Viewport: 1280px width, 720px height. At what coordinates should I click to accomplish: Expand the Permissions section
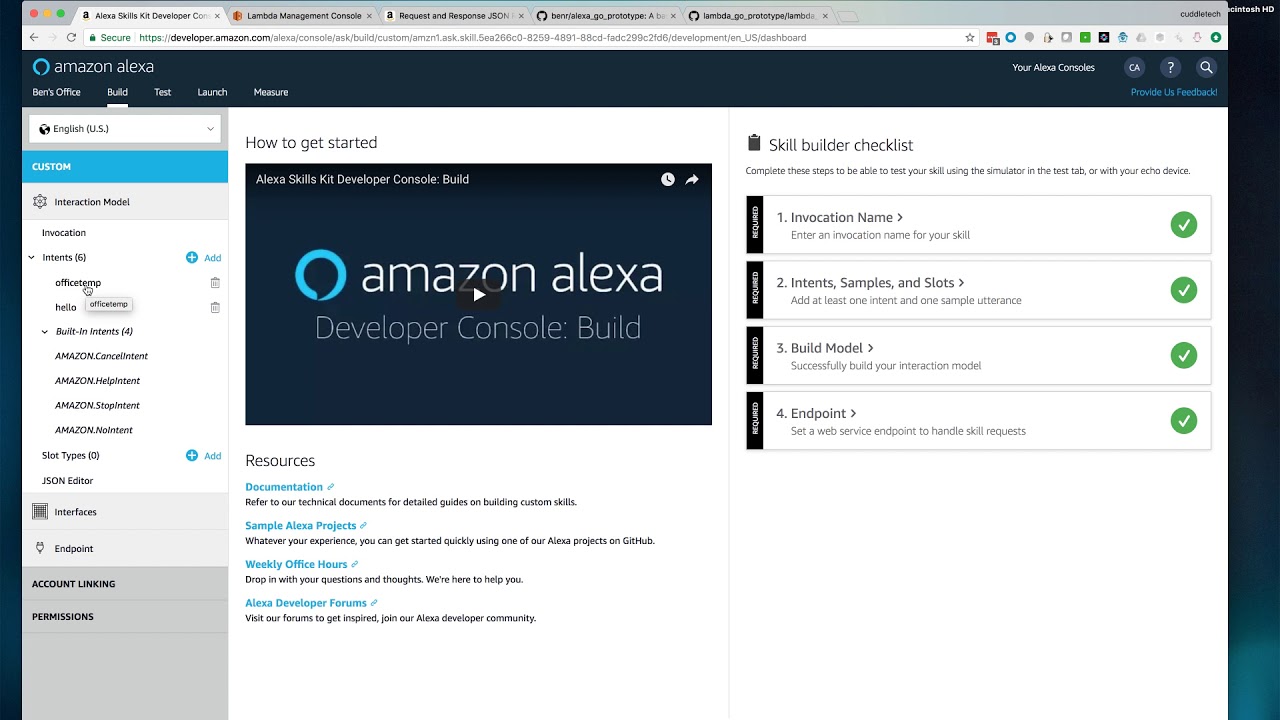[x=125, y=617]
